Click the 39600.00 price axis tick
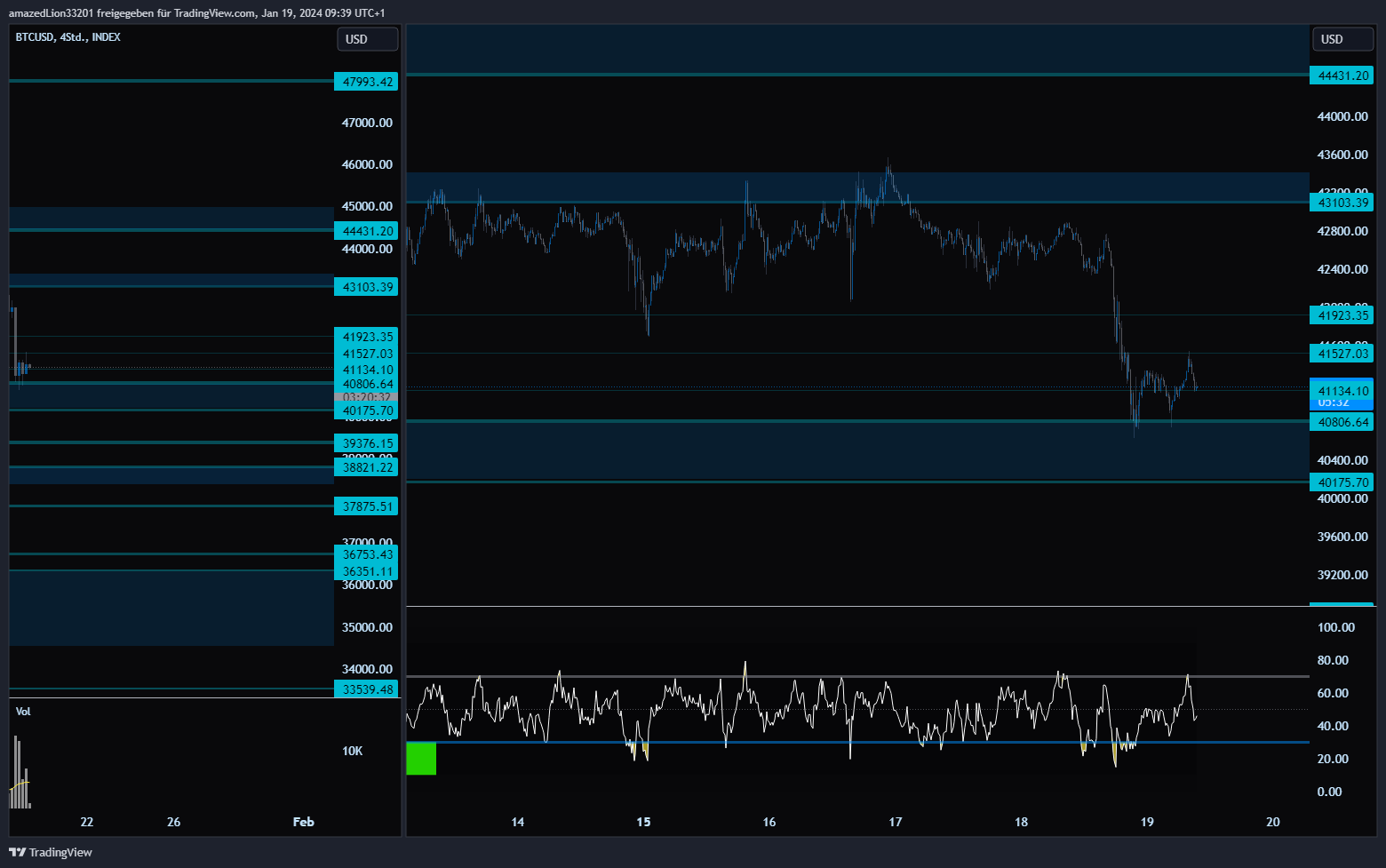 [1342, 537]
